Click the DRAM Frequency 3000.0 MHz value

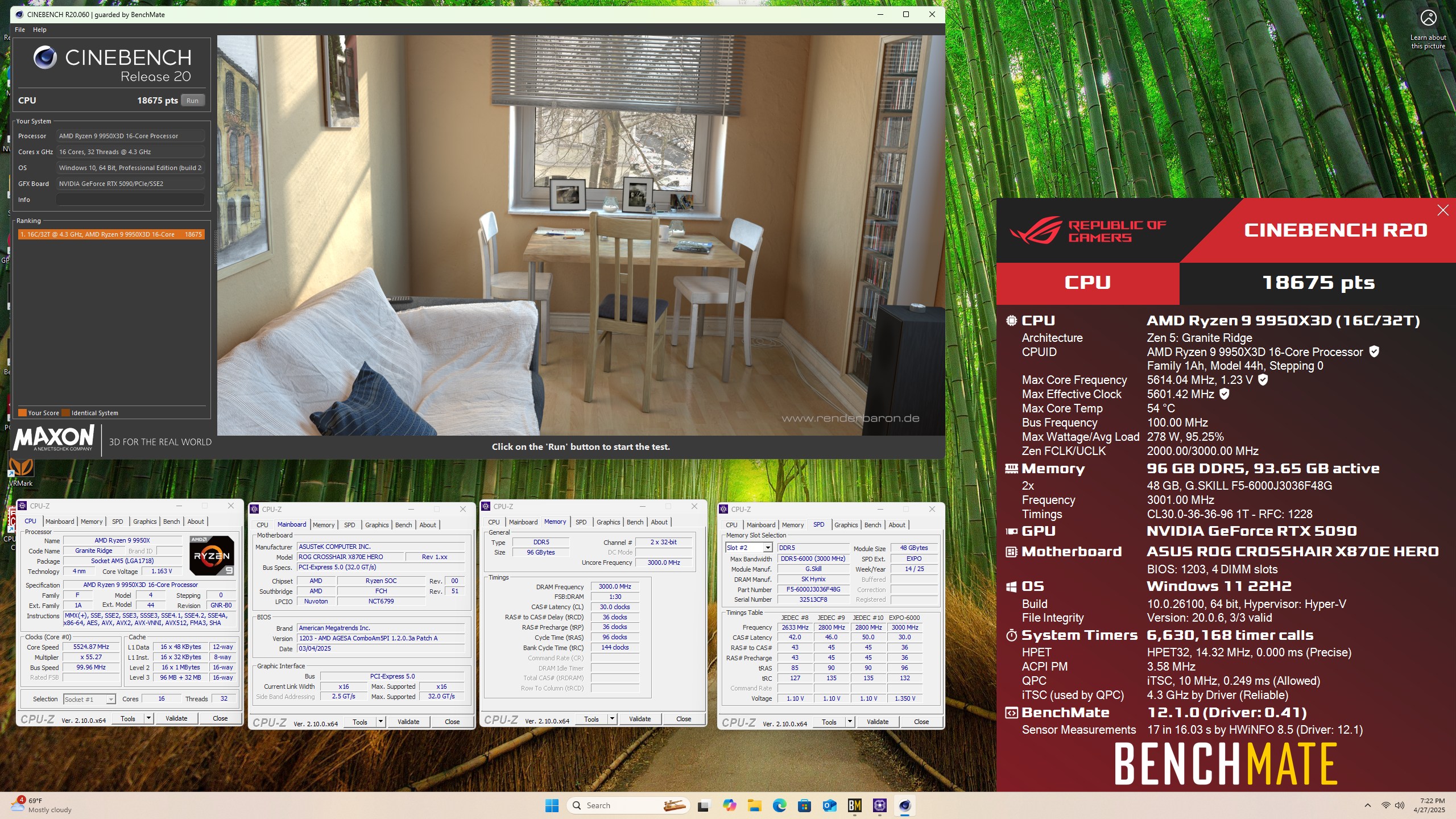point(615,586)
